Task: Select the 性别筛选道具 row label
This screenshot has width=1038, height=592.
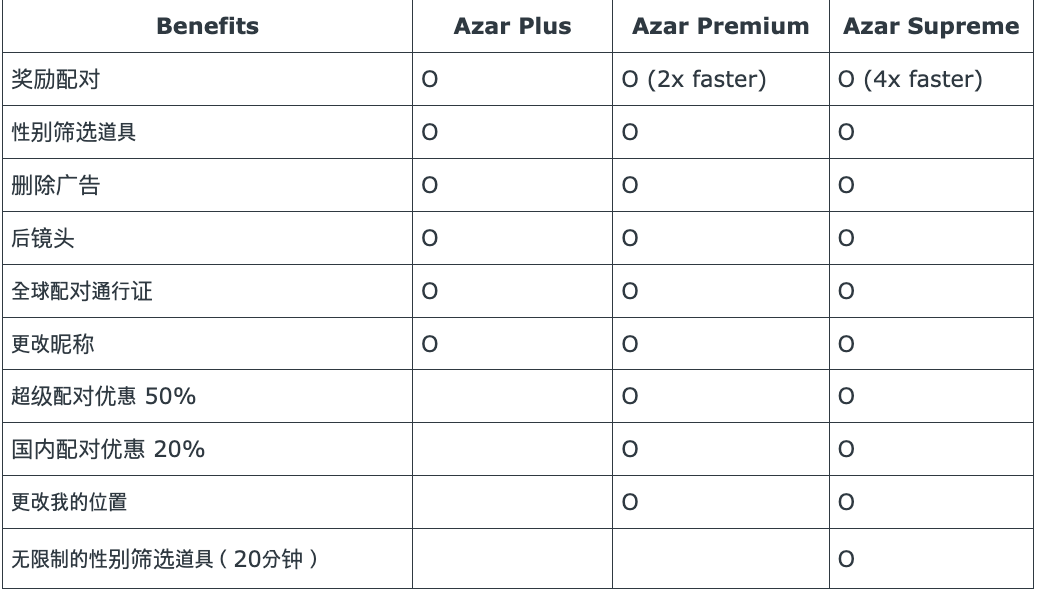Action: point(73,133)
